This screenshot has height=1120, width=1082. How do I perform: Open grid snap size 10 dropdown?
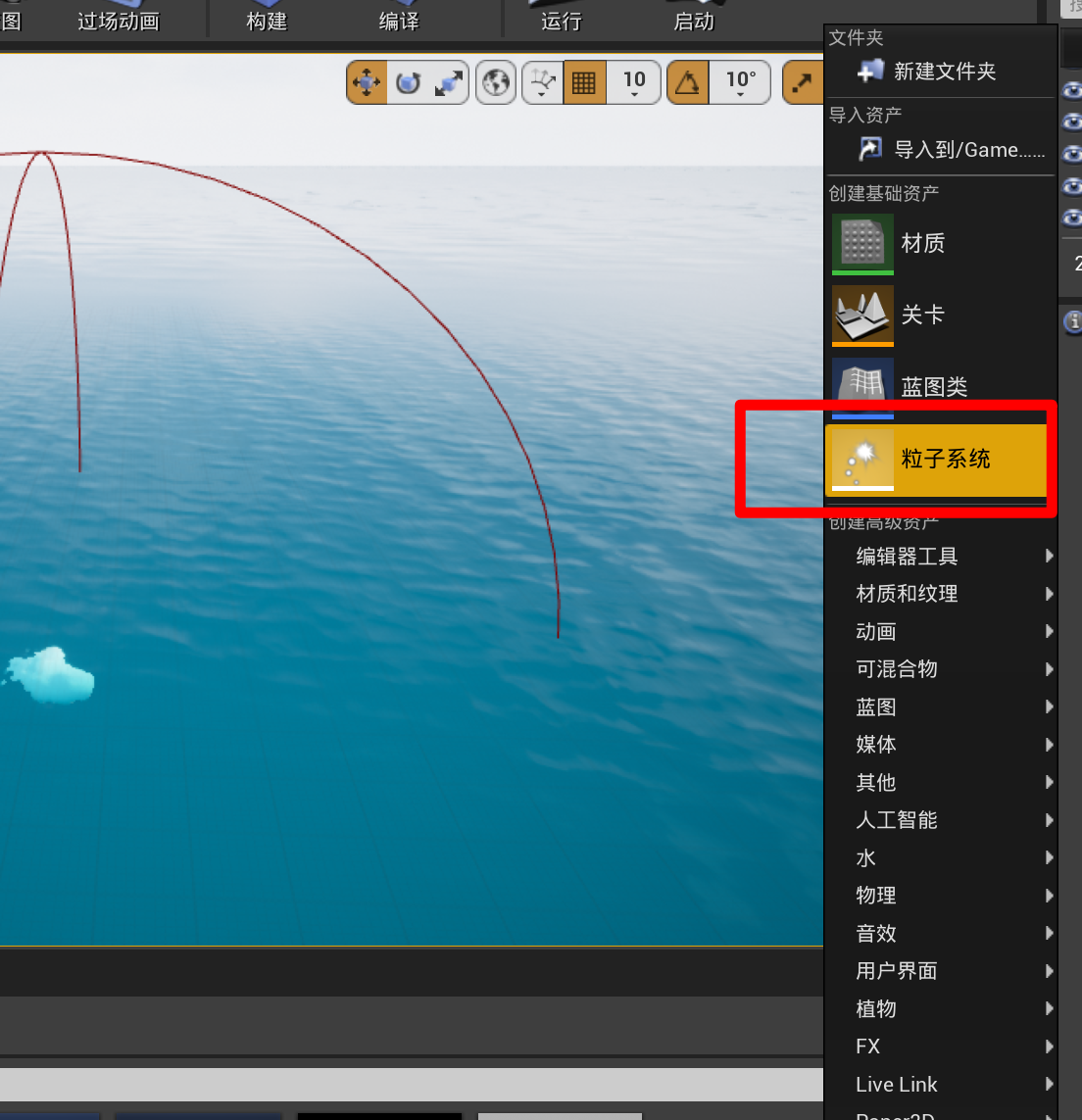point(634,83)
